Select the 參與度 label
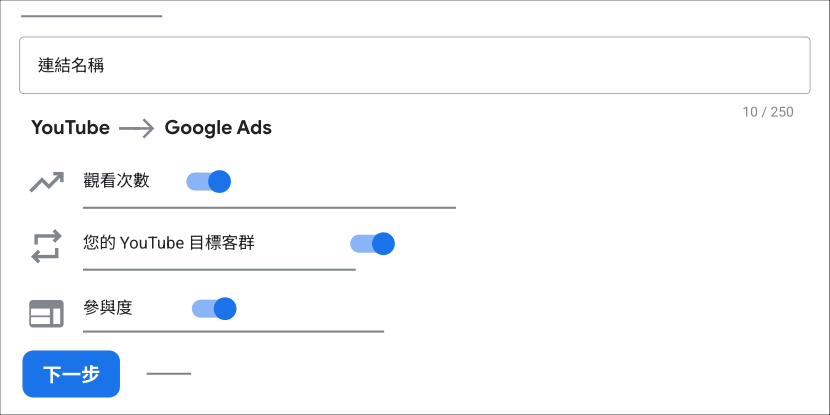The image size is (830, 415). click(x=107, y=308)
